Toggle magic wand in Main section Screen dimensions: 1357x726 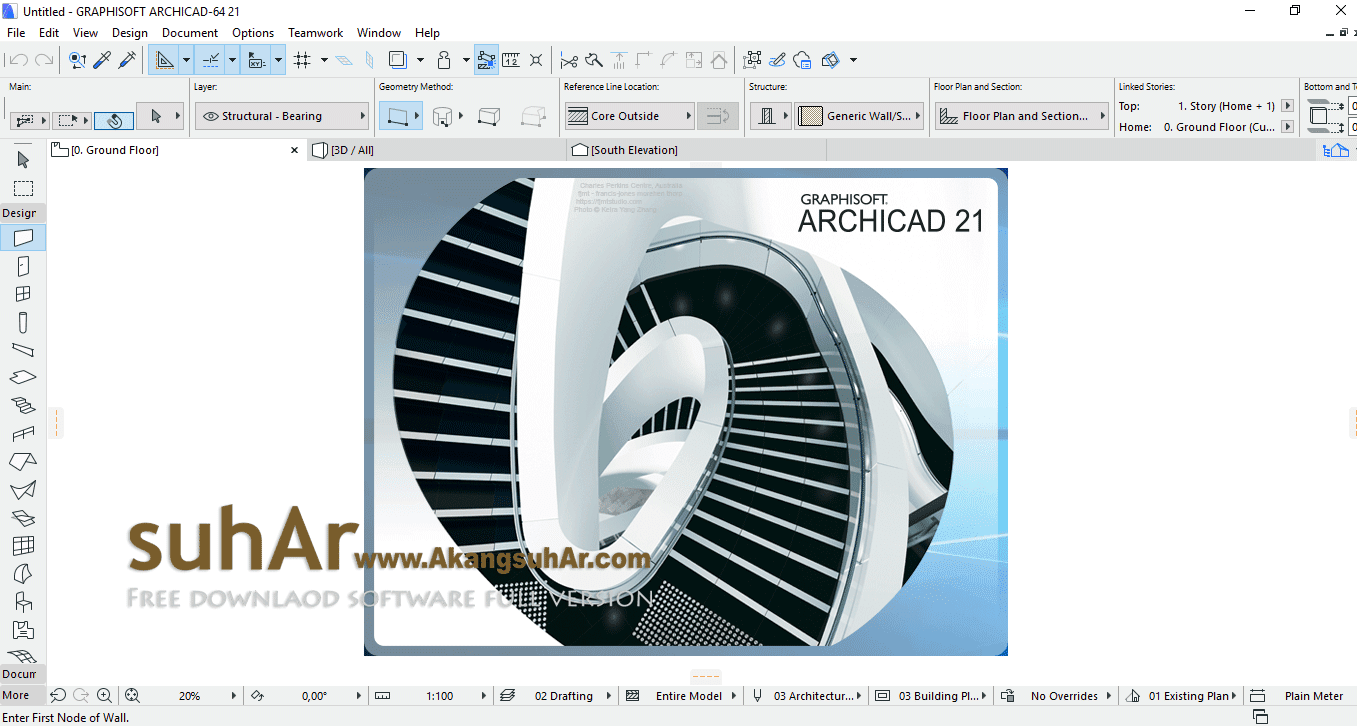click(x=114, y=120)
